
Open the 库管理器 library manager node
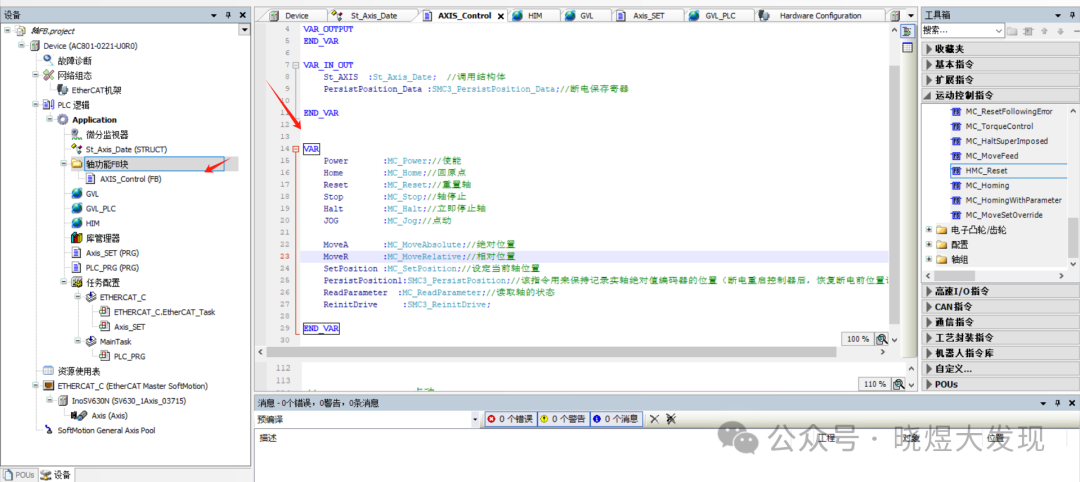102,238
